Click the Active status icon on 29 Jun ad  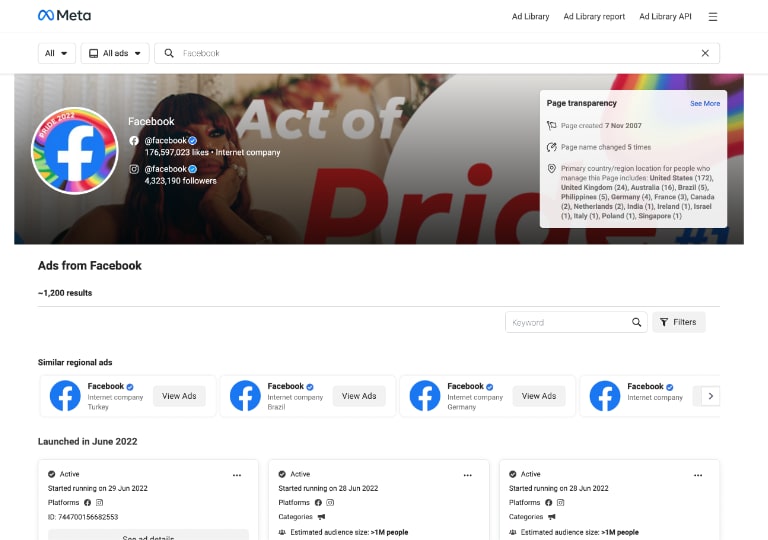point(51,474)
